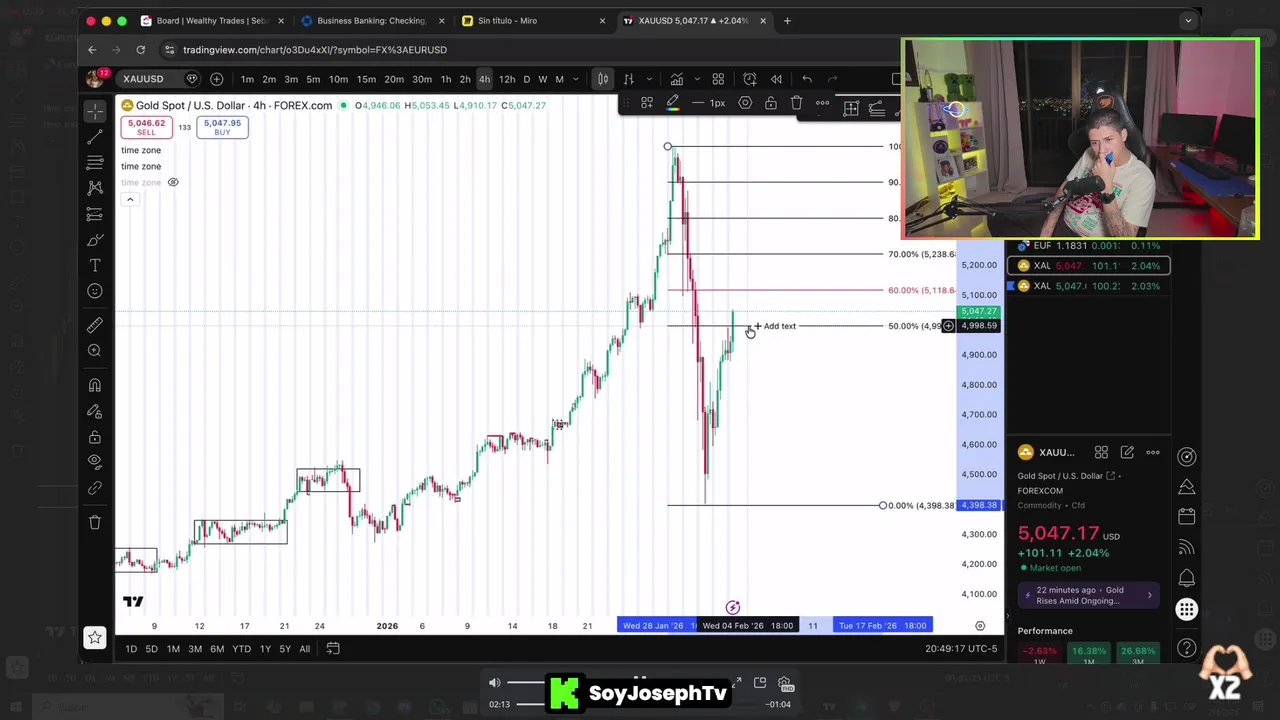Delete the selected Fibonacci drawing
This screenshot has height=720, width=1280.
coord(796,103)
